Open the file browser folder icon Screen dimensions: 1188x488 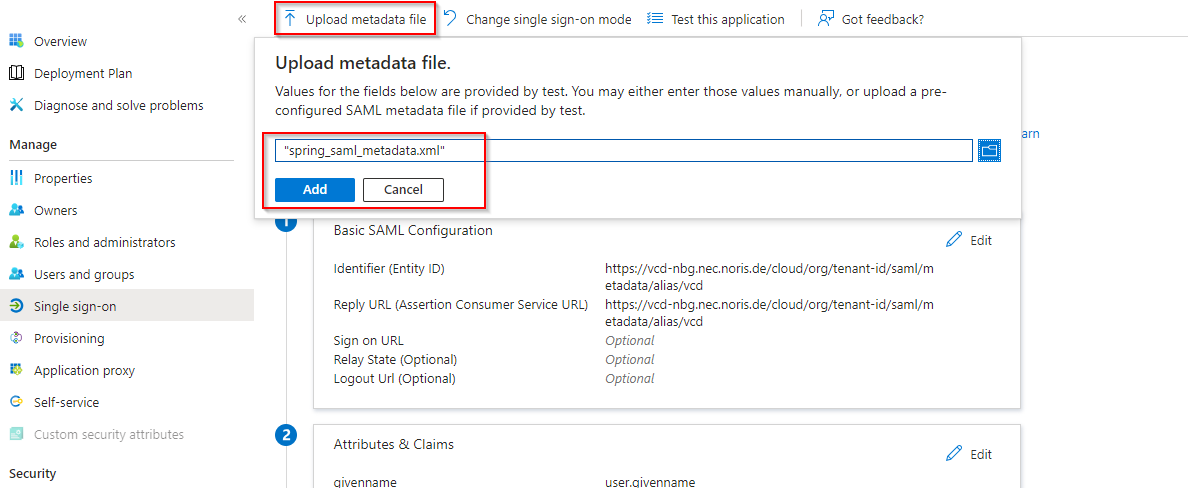[x=989, y=151]
